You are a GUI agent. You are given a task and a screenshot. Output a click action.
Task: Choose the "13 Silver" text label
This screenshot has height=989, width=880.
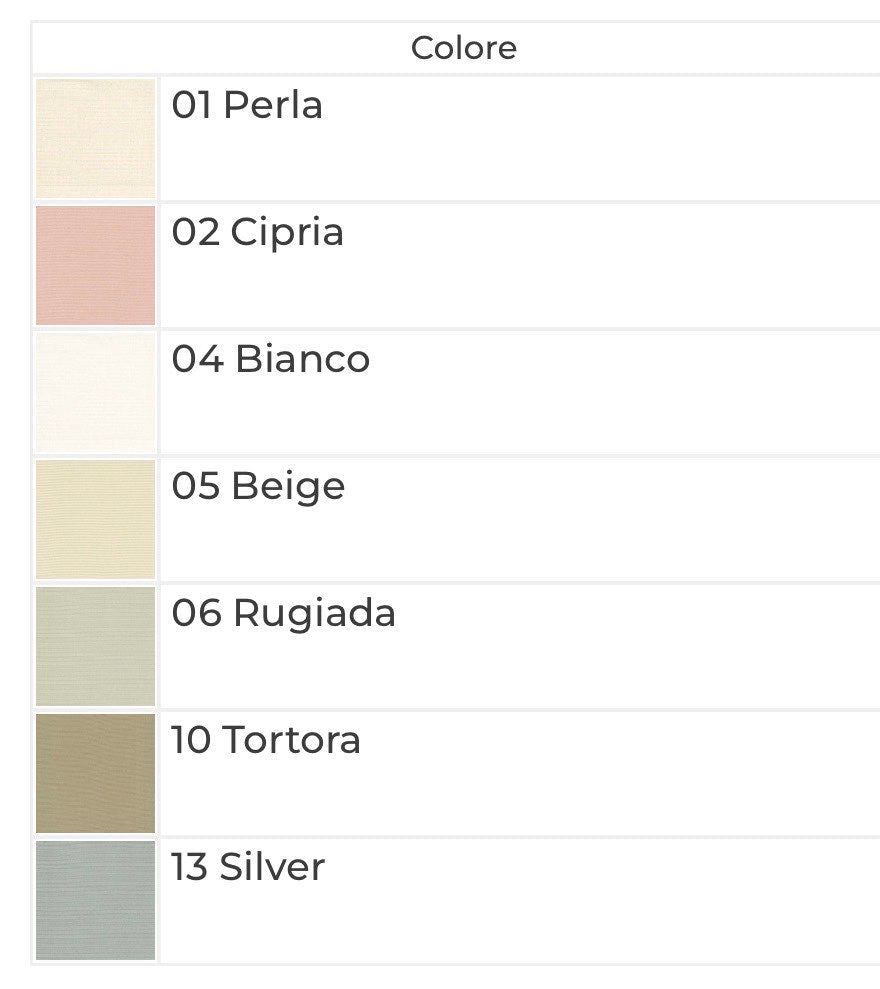(x=248, y=867)
